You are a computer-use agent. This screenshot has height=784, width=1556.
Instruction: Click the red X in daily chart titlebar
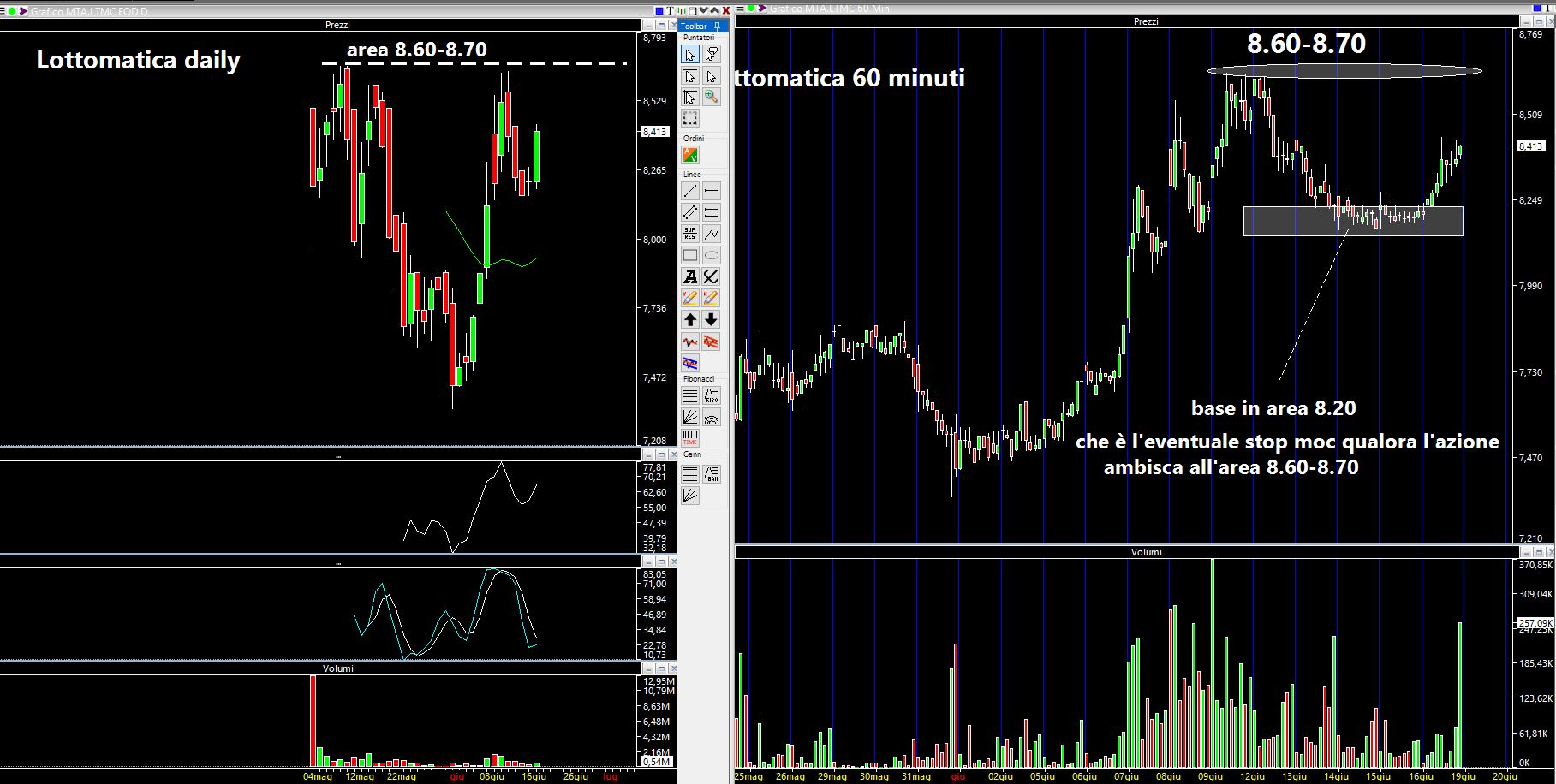tap(726, 10)
